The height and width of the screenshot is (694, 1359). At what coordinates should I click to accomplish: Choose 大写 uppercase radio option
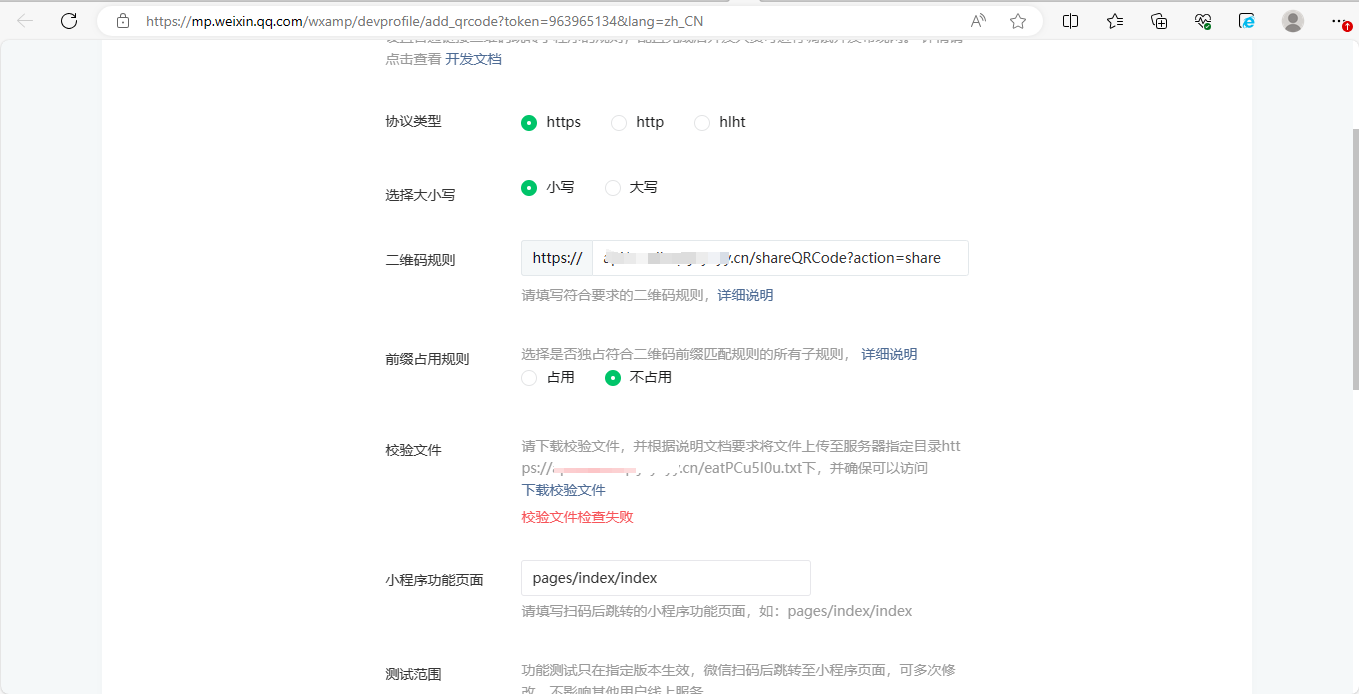point(613,187)
